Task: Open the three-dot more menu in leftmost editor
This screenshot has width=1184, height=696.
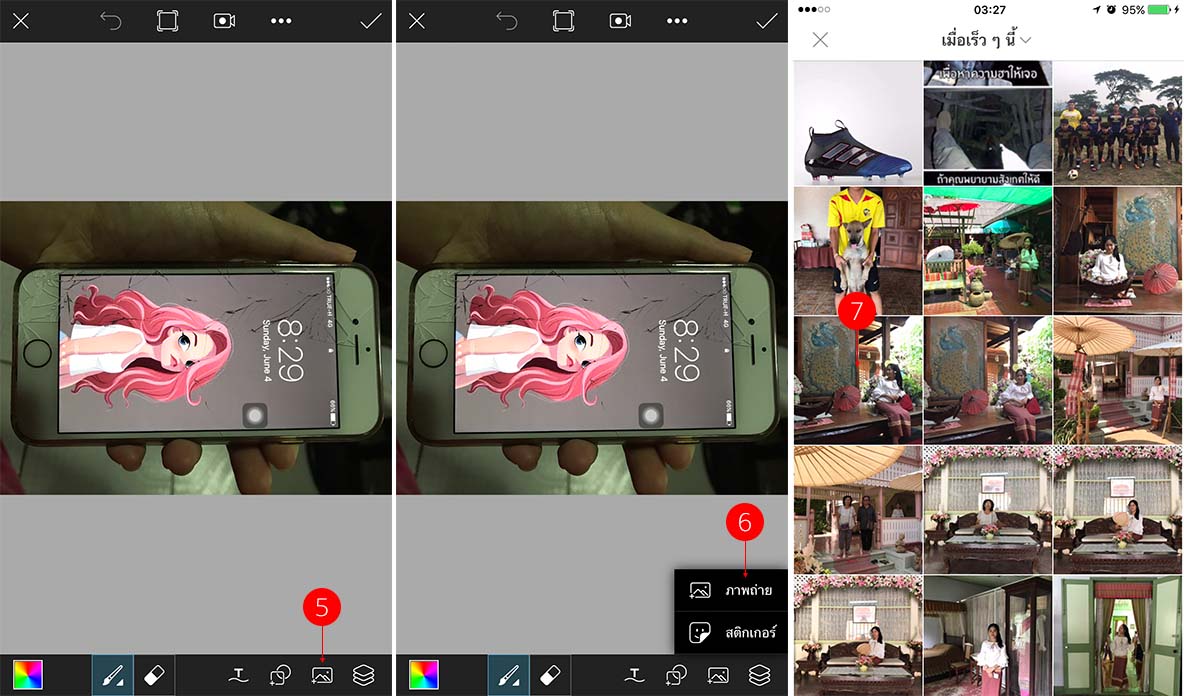Action: pyautogui.click(x=281, y=21)
